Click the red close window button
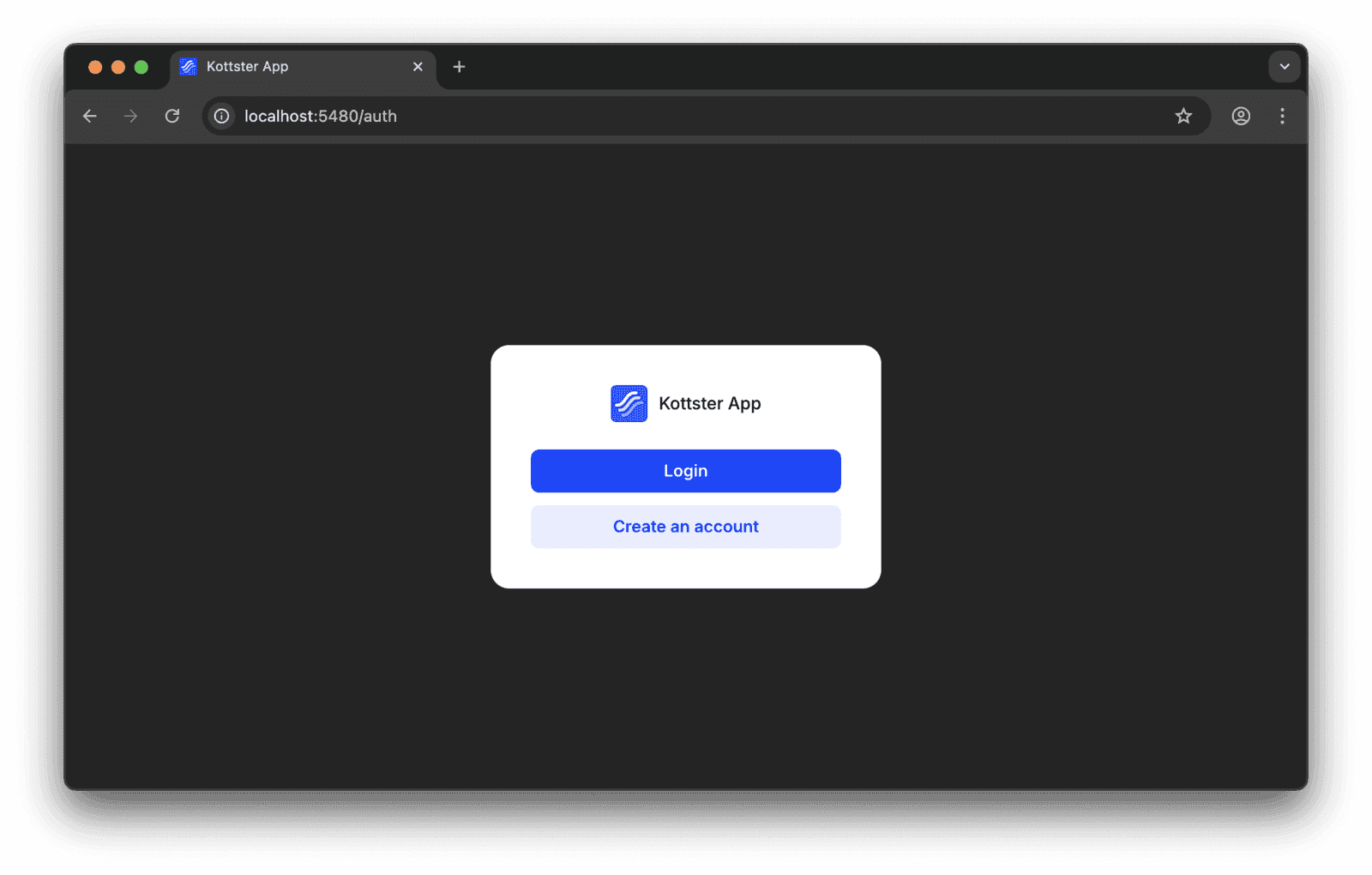This screenshot has height=875, width=1372. [95, 67]
